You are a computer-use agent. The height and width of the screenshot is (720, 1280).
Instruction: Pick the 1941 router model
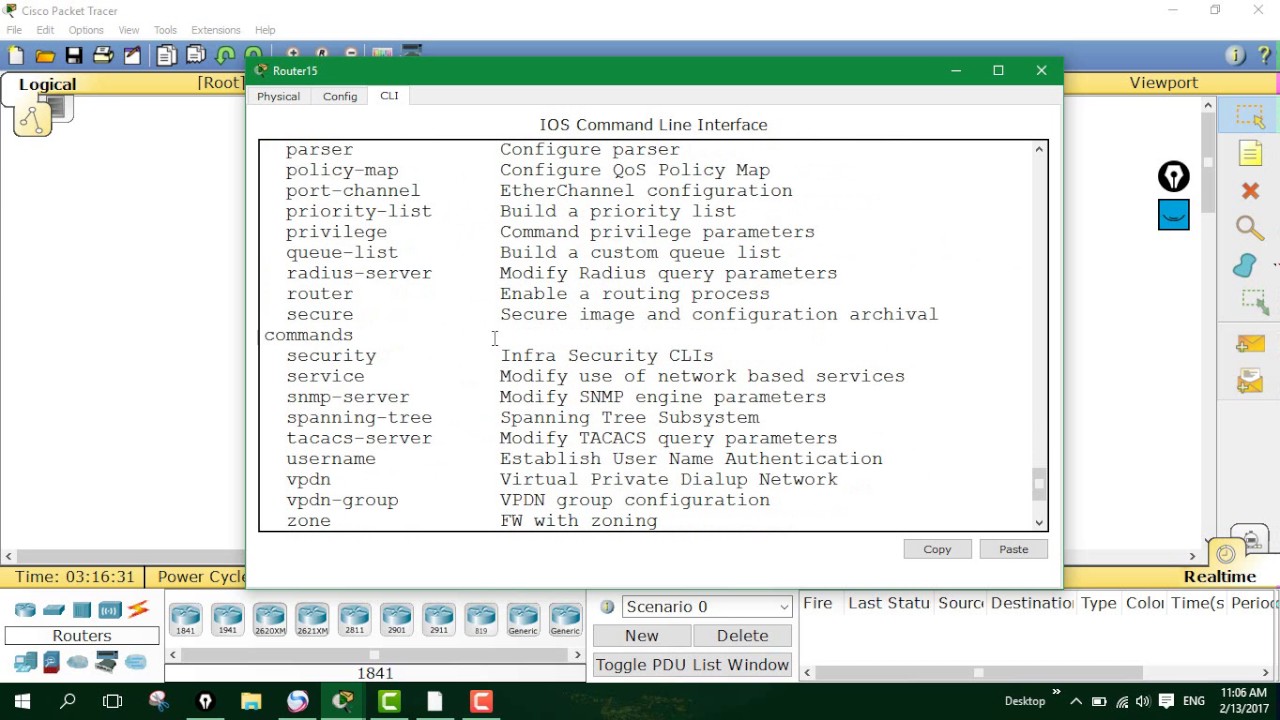click(x=228, y=620)
